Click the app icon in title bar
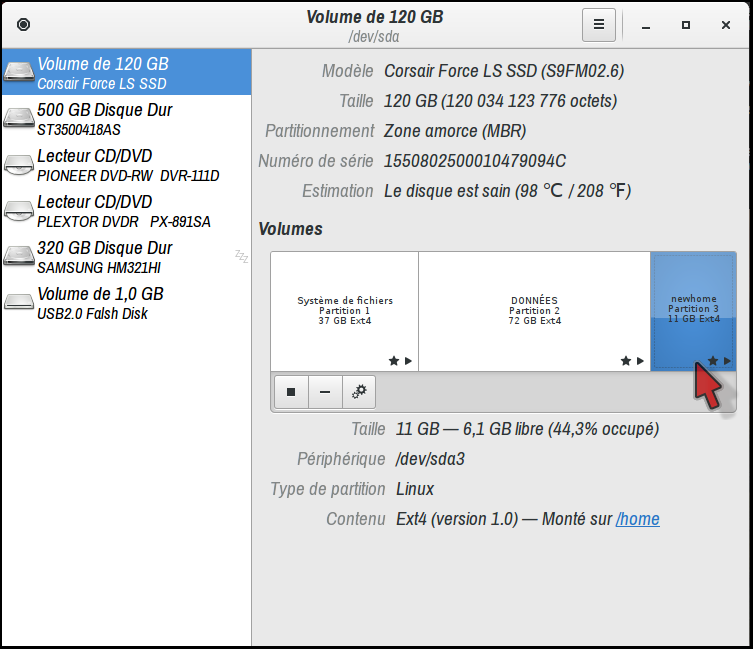 (x=24, y=25)
